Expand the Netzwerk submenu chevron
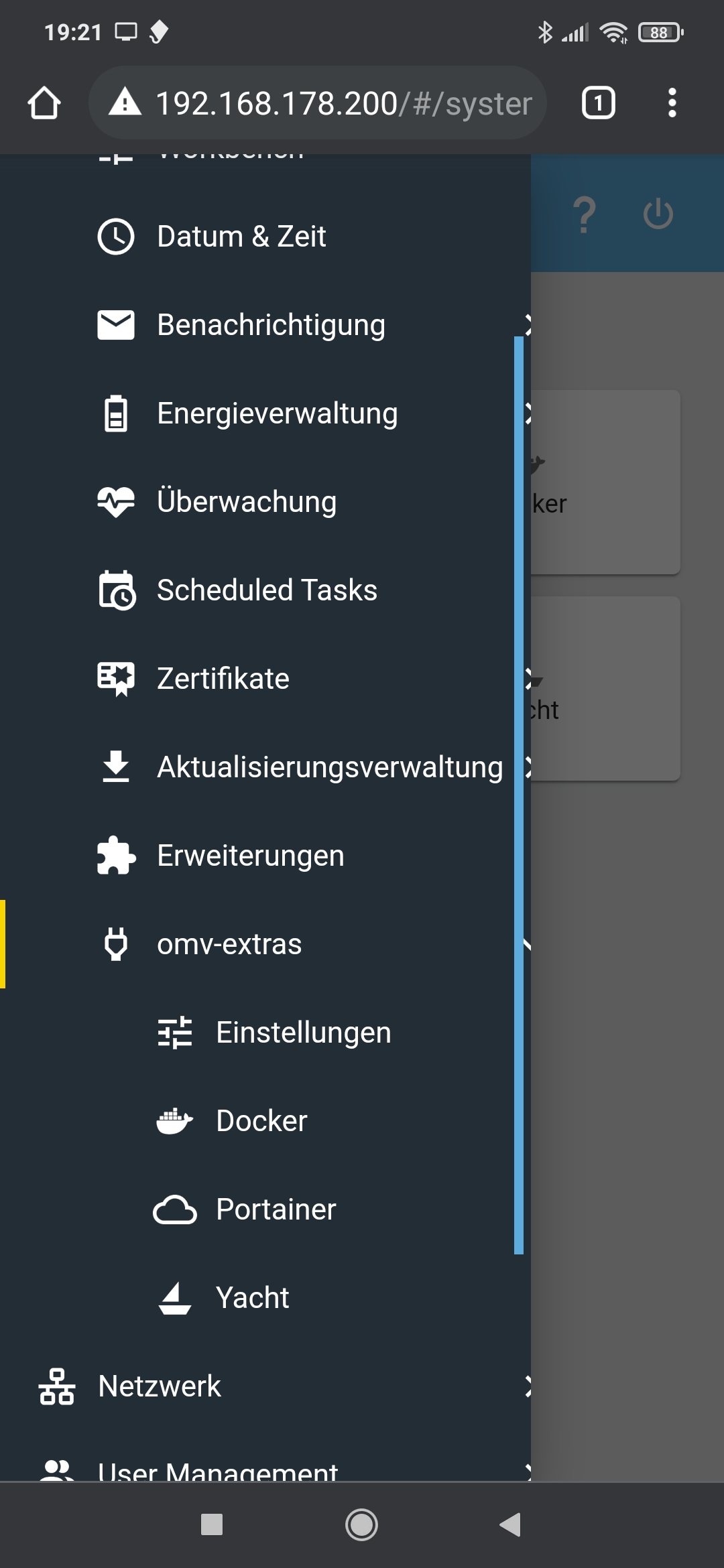 point(528,1386)
